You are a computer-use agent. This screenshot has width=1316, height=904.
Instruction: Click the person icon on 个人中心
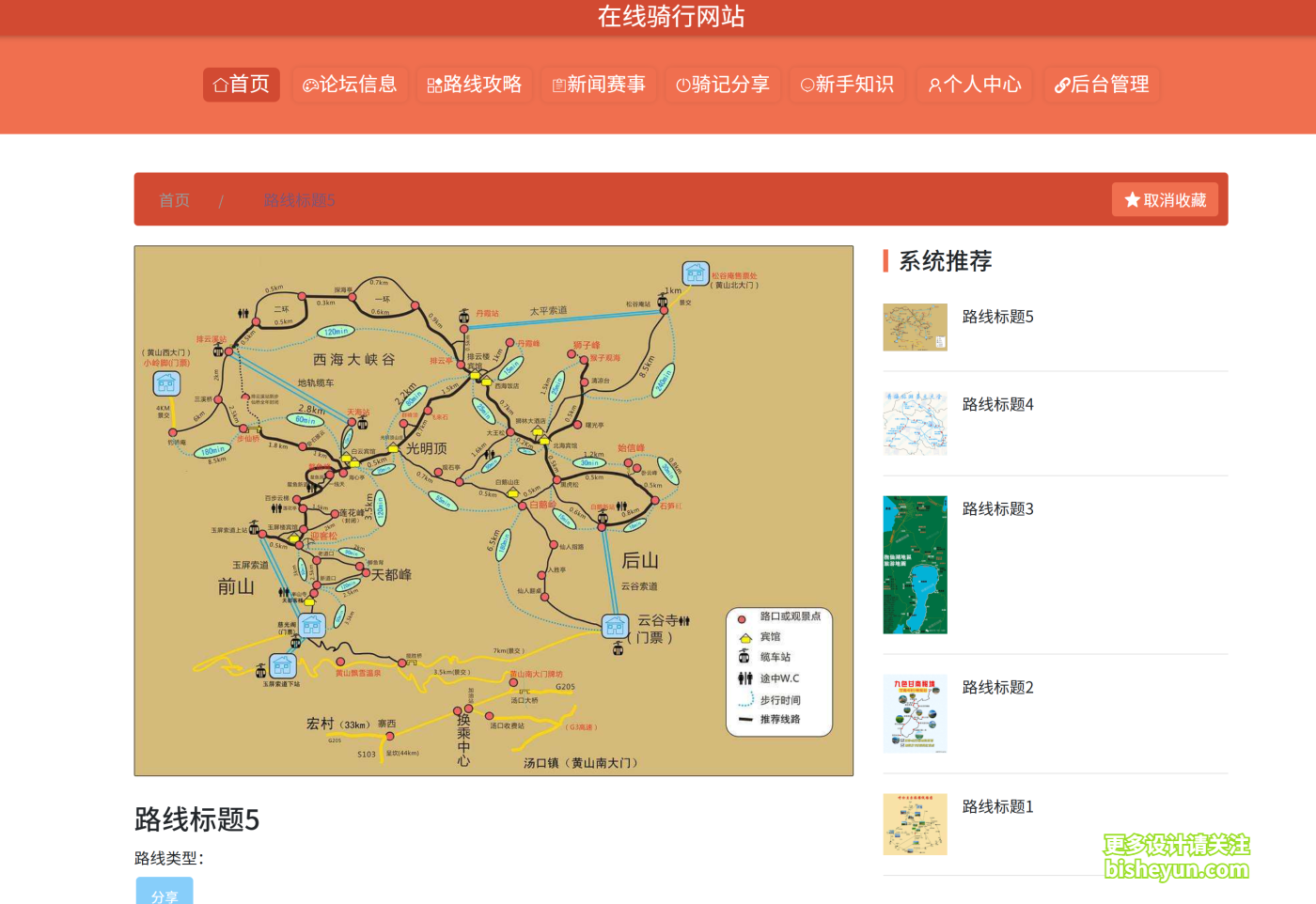coord(934,85)
